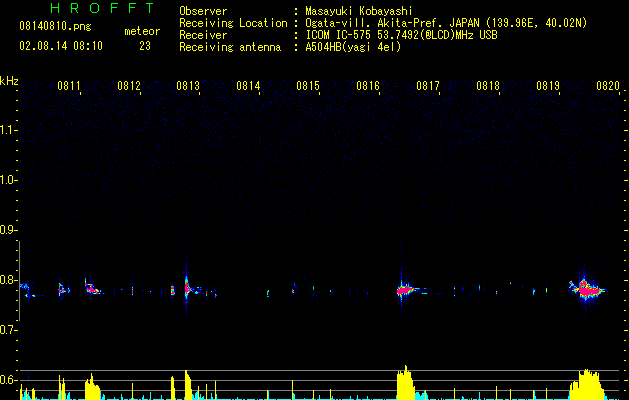Click the meteor count 23

tap(145, 46)
